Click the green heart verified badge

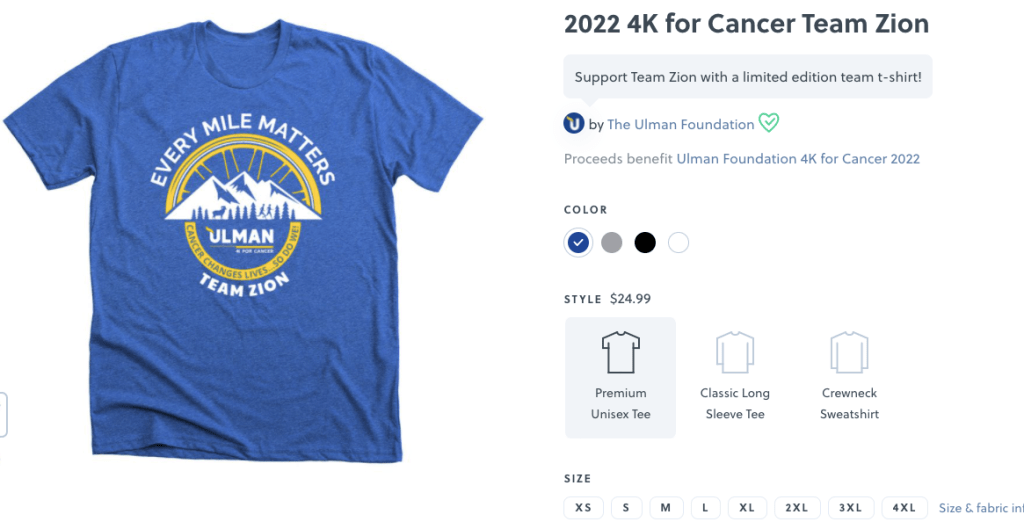[x=769, y=122]
